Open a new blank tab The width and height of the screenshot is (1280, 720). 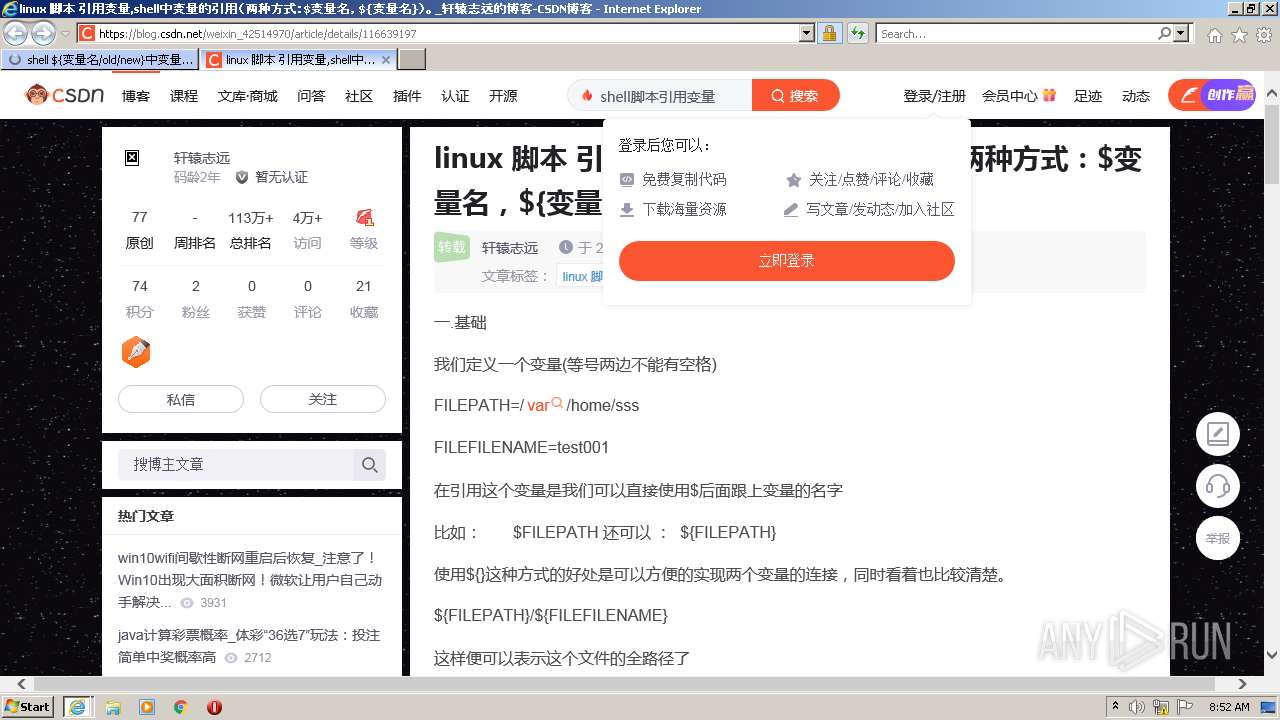(412, 60)
